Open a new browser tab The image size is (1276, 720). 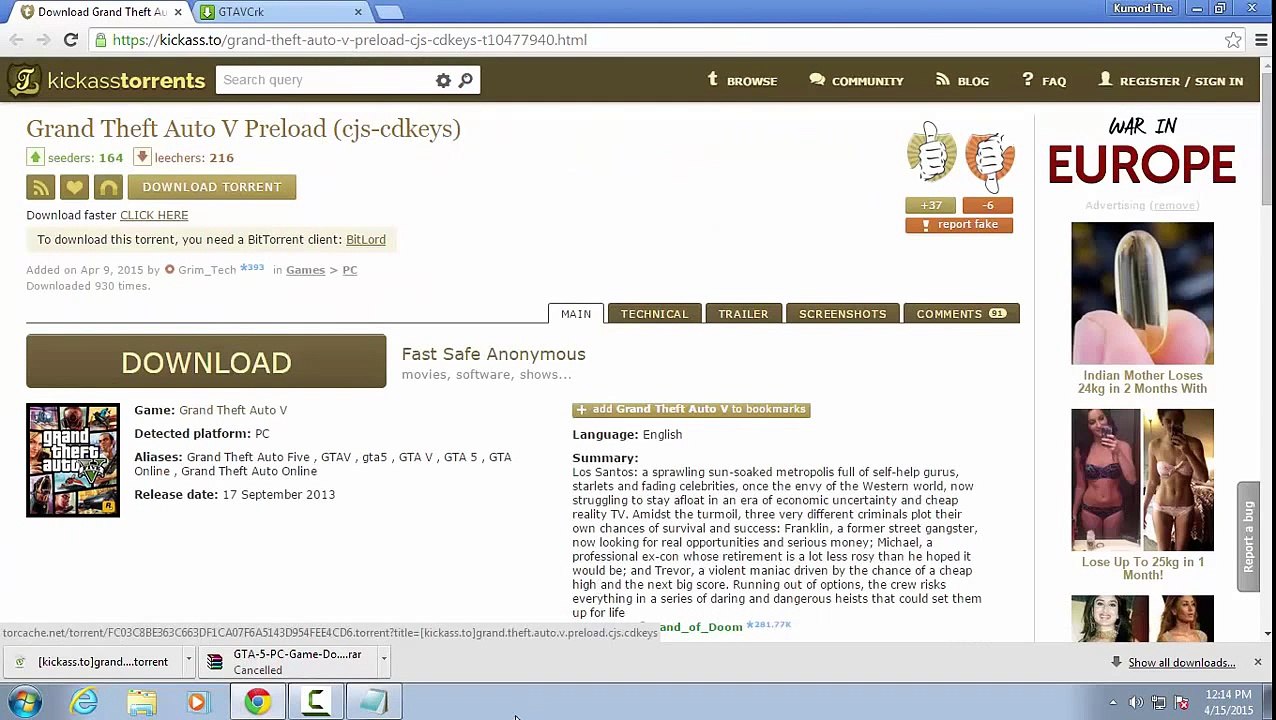[389, 12]
